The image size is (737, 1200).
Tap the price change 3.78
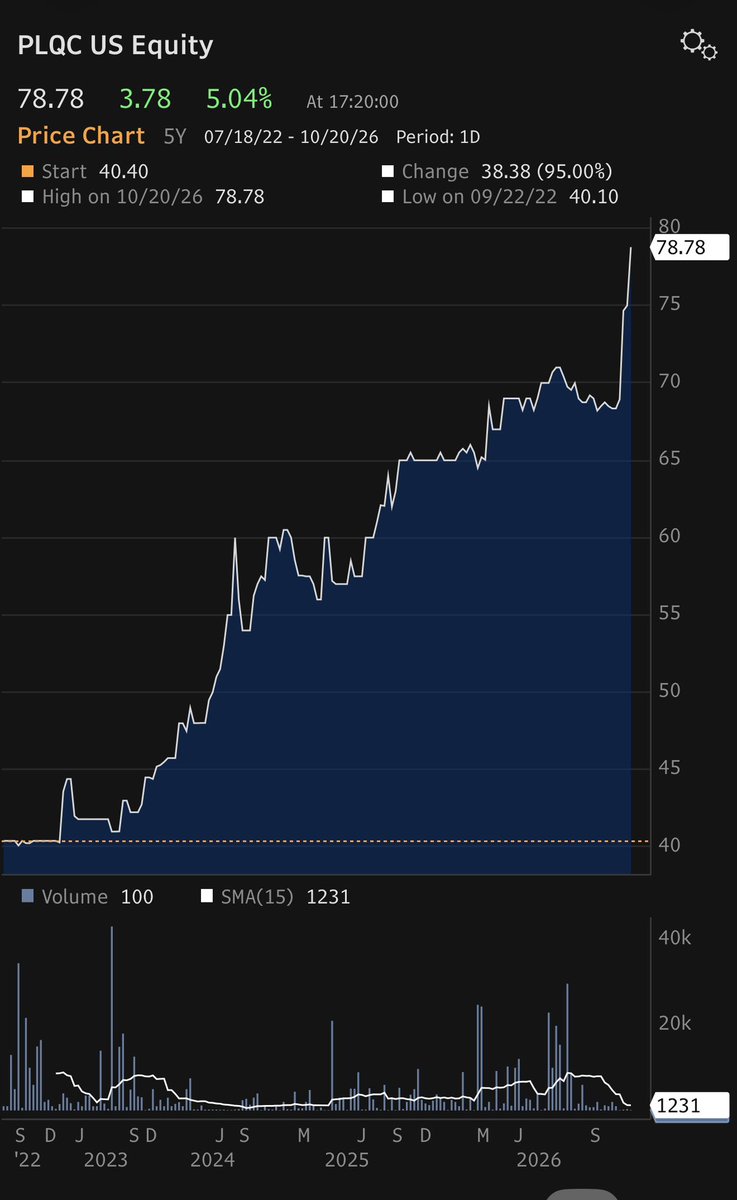click(x=146, y=99)
